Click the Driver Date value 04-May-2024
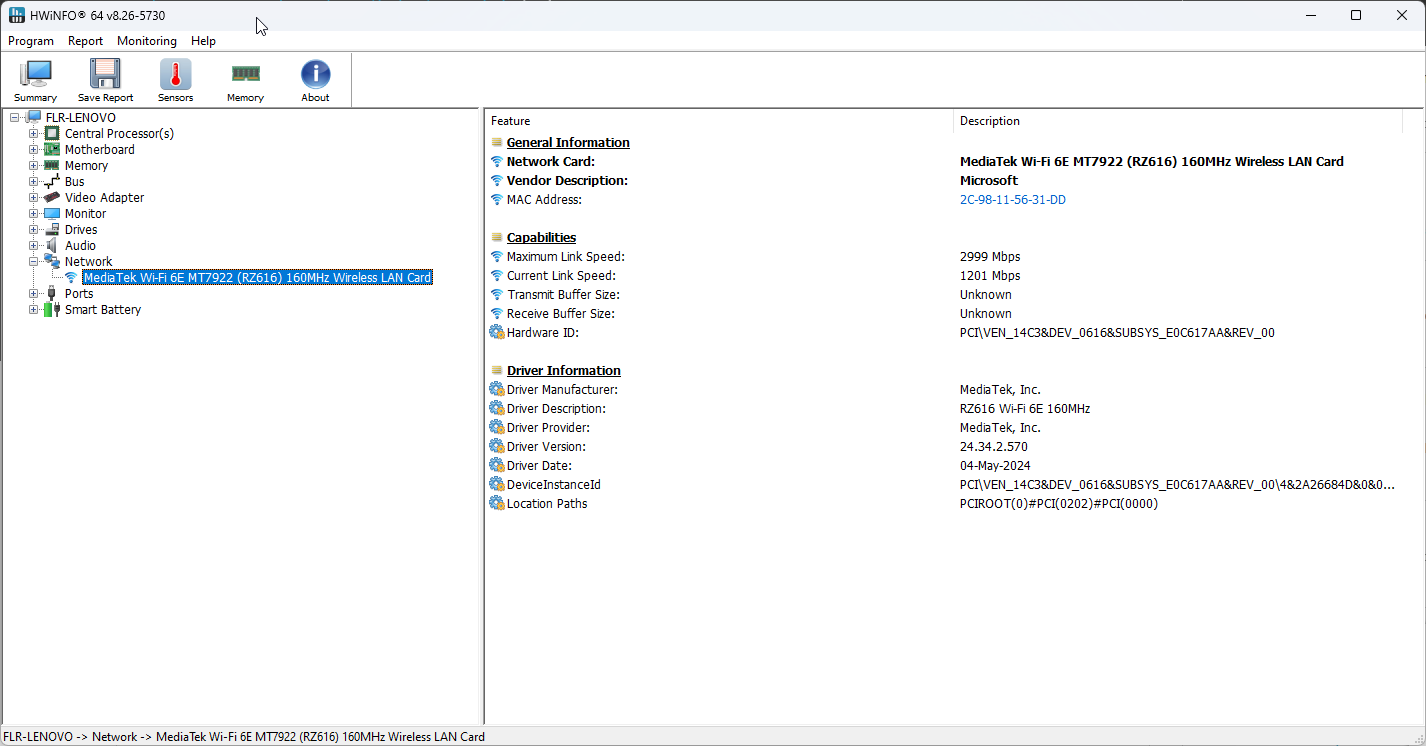 996,466
